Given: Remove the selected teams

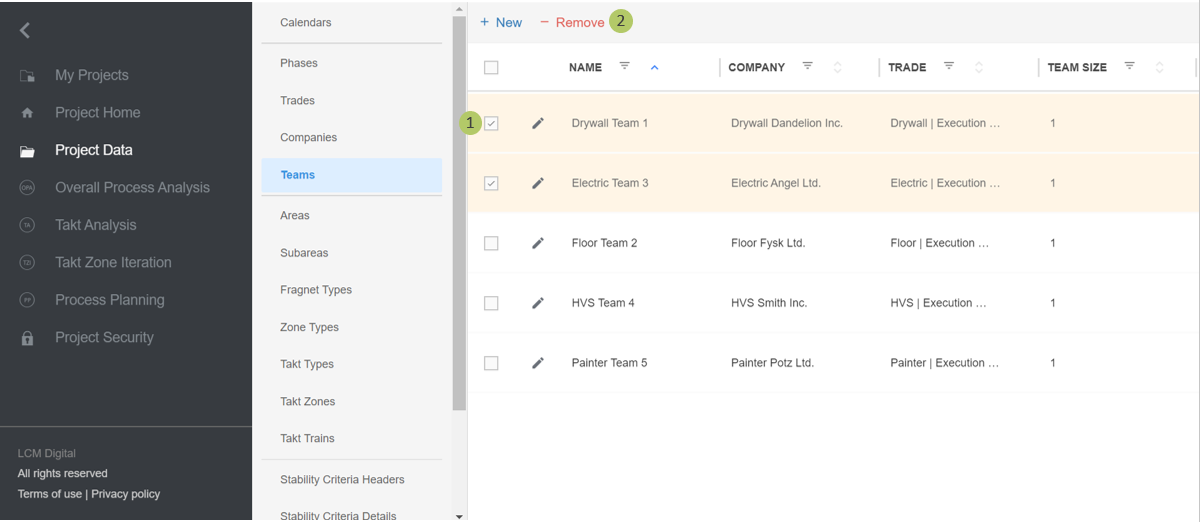Looking at the screenshot, I should [x=572, y=22].
